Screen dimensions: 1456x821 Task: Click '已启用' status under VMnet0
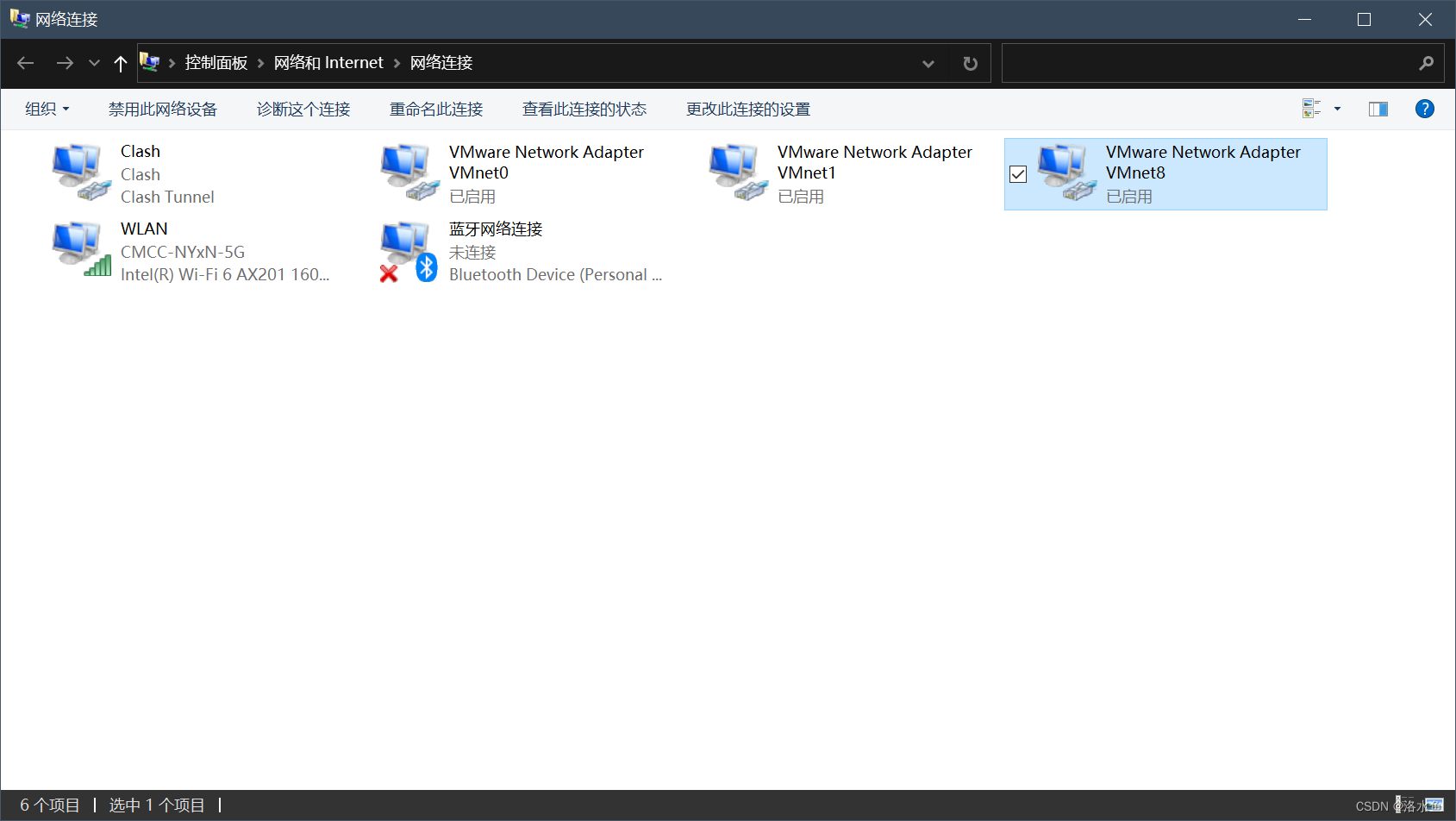(x=472, y=197)
